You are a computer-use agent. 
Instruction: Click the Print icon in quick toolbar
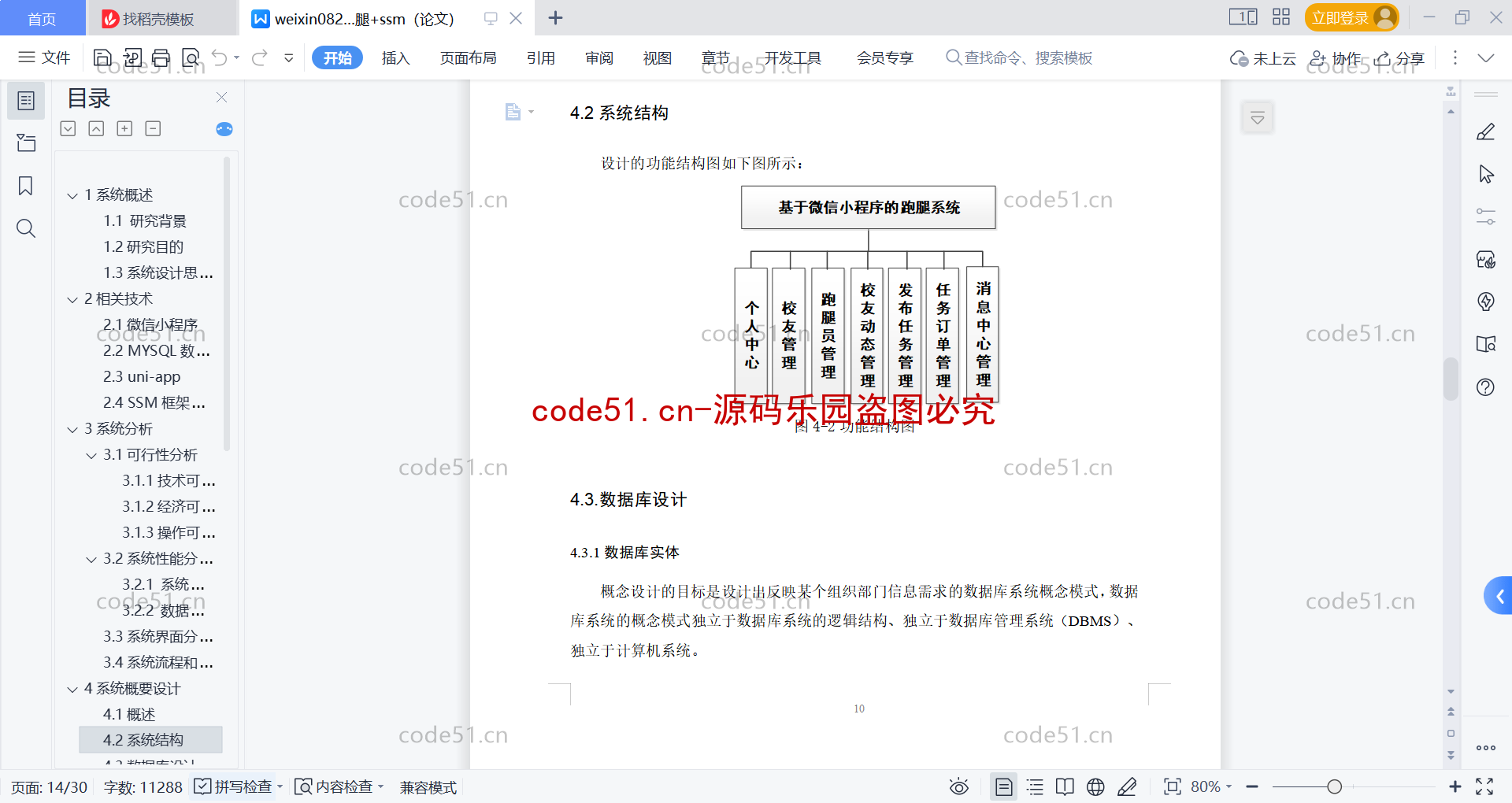(x=161, y=57)
